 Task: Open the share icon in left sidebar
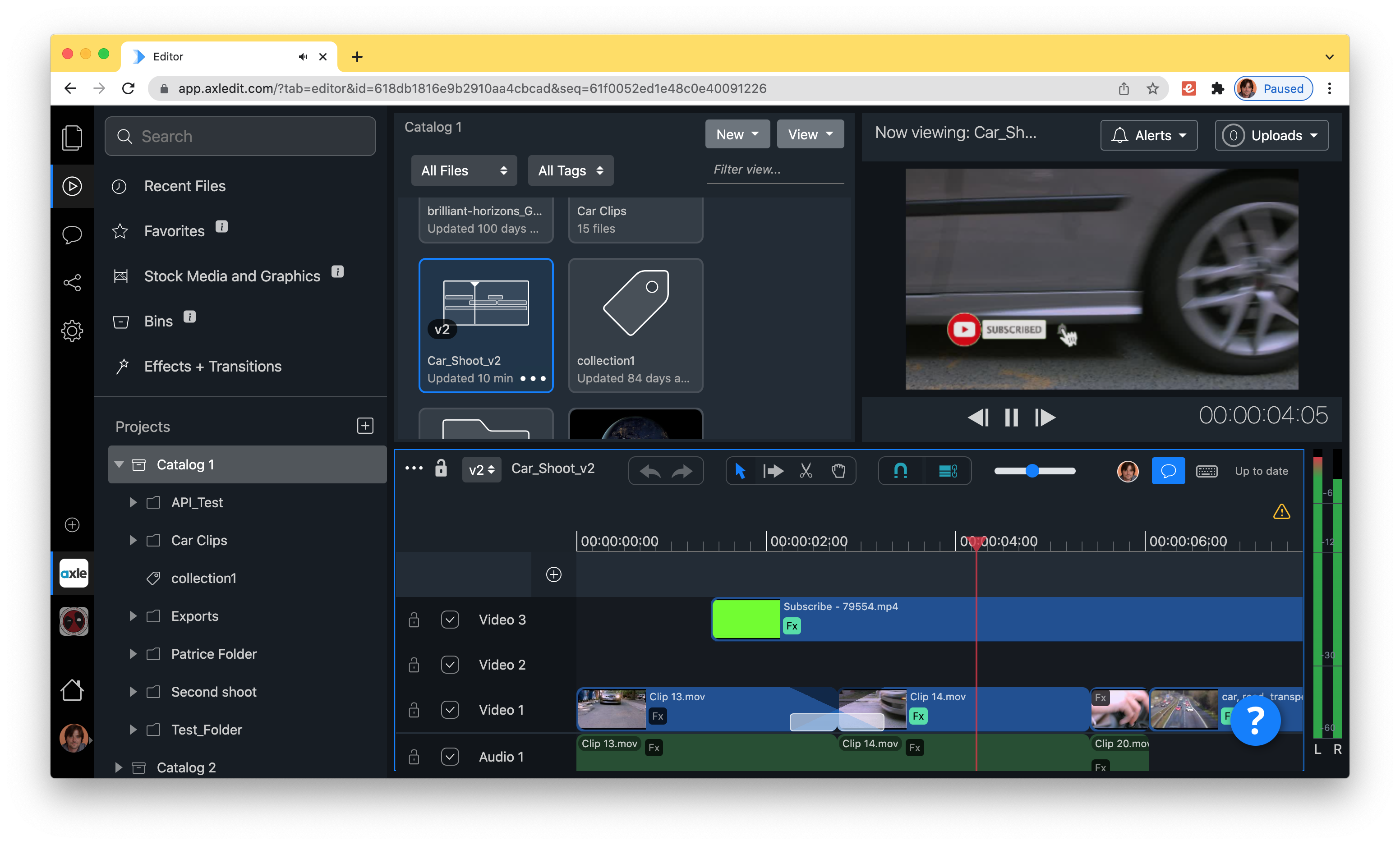pyautogui.click(x=72, y=282)
